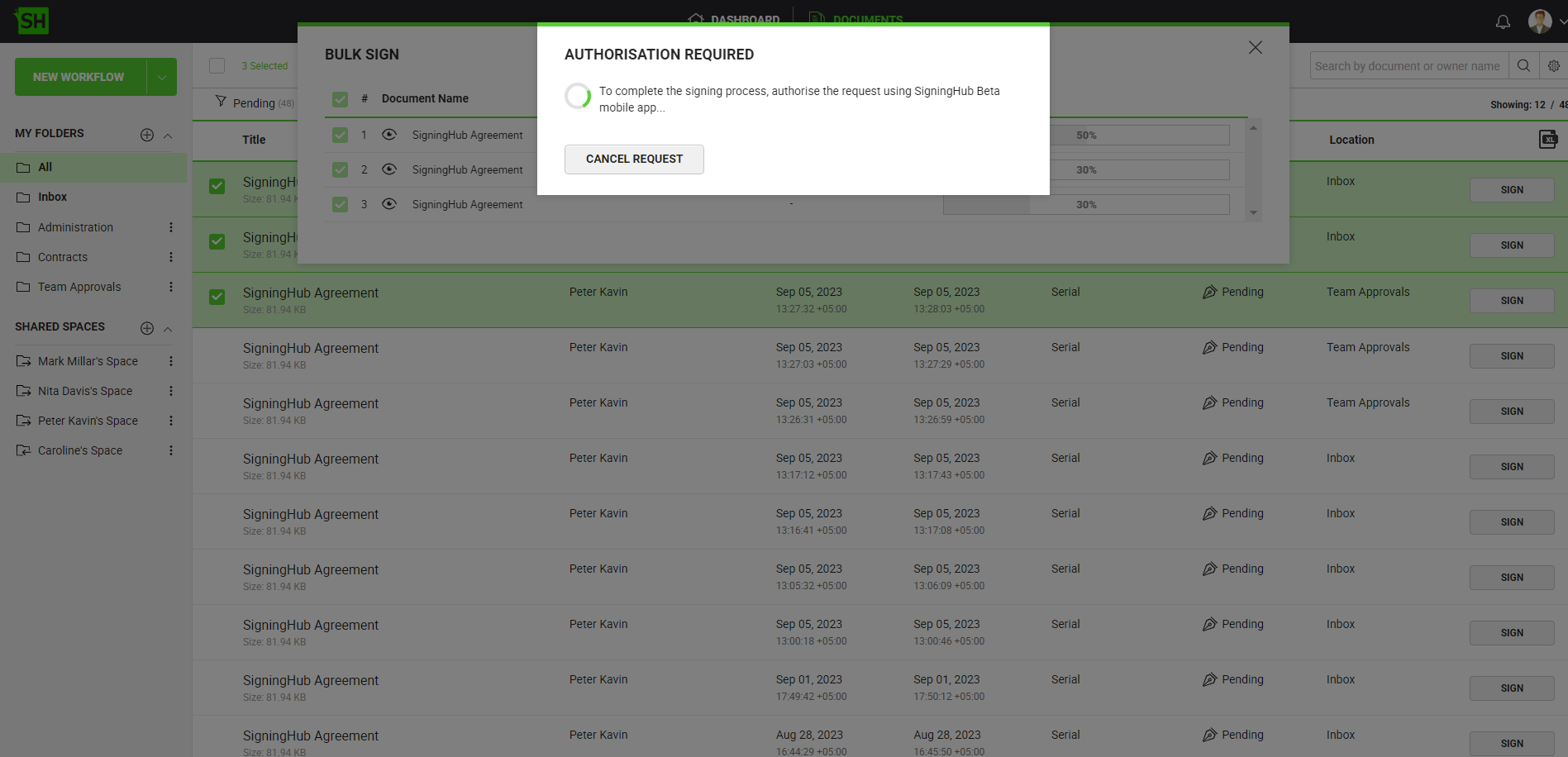Click the notification bell icon
The image size is (1568, 757).
pyautogui.click(x=1503, y=21)
